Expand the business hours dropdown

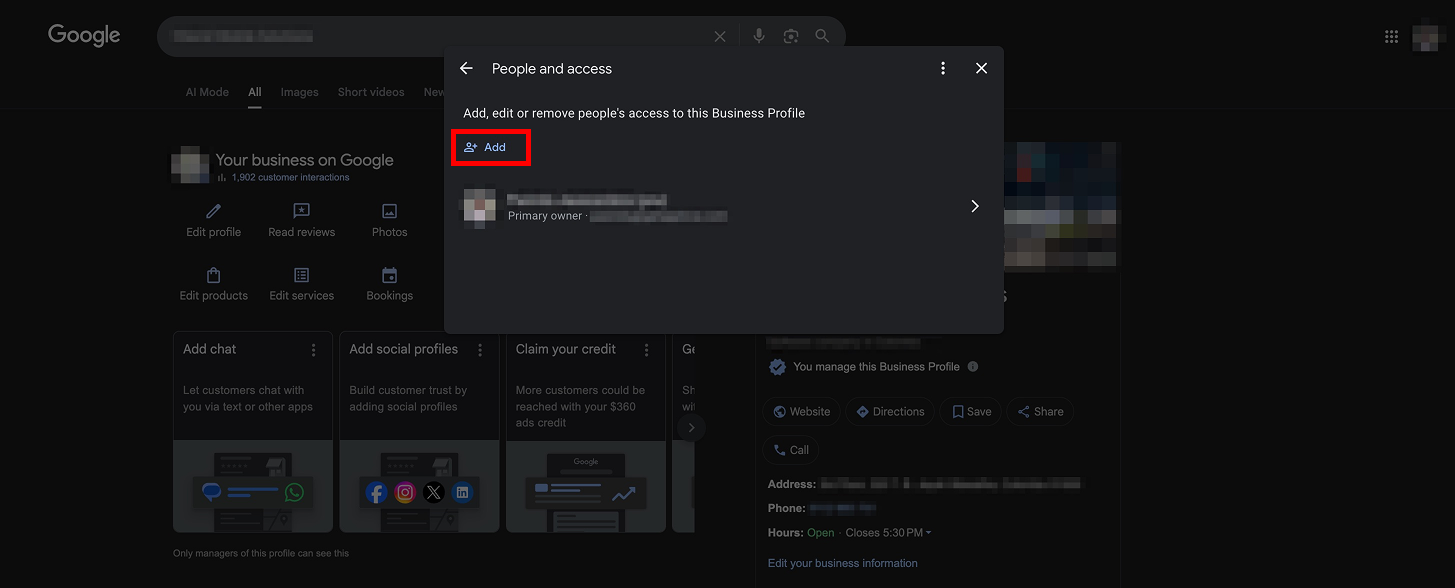coord(928,533)
